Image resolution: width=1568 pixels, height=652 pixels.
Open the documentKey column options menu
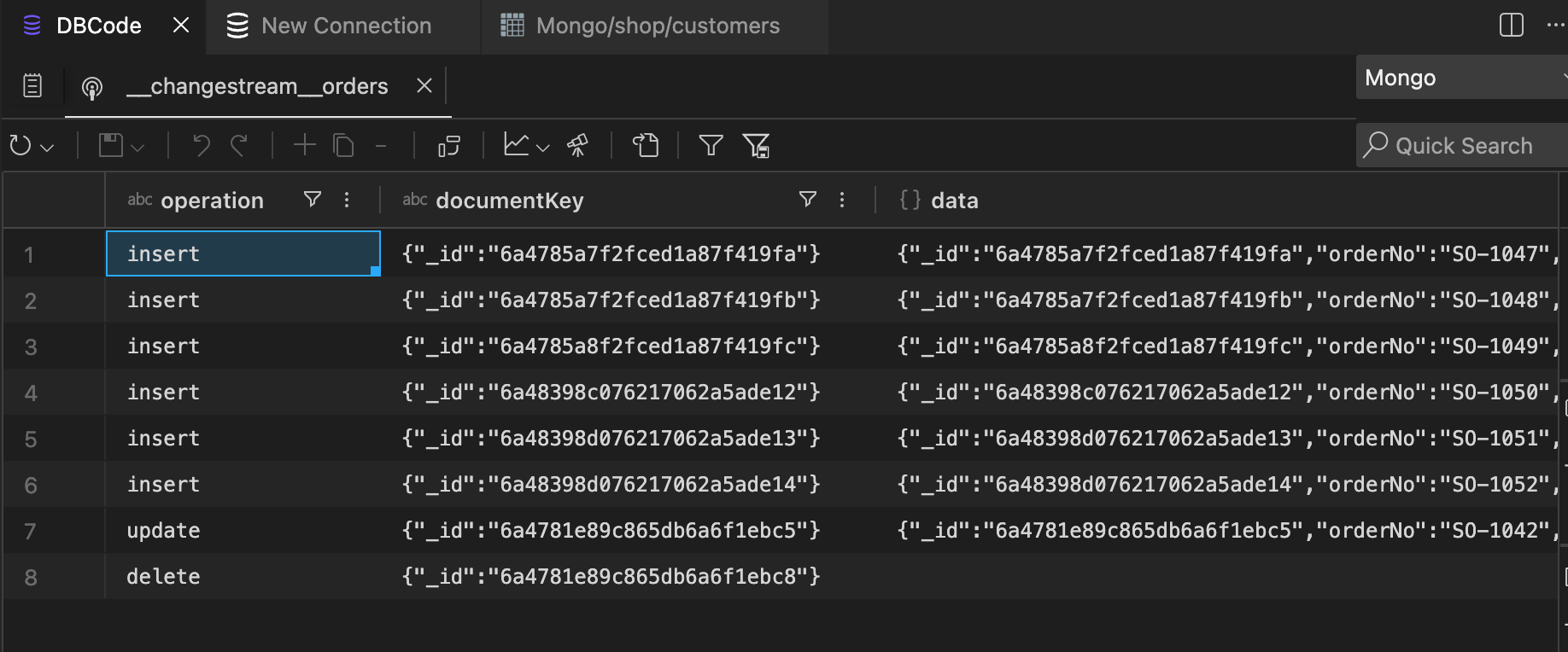pos(842,200)
